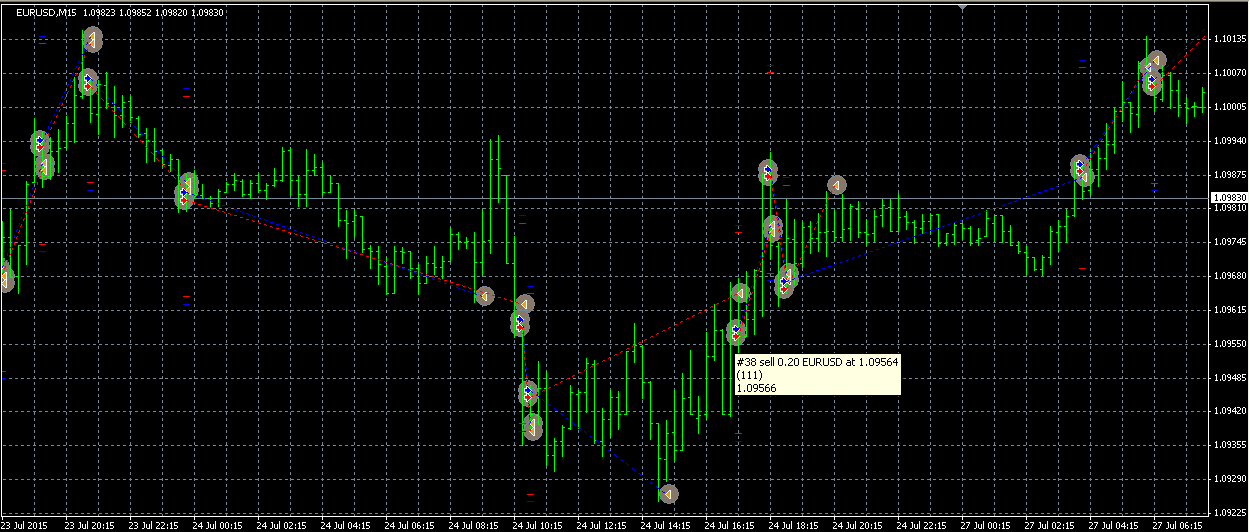This screenshot has height=532, width=1250.
Task: Click the 24 Jul 20:15 time label
Action: [x=858, y=525]
